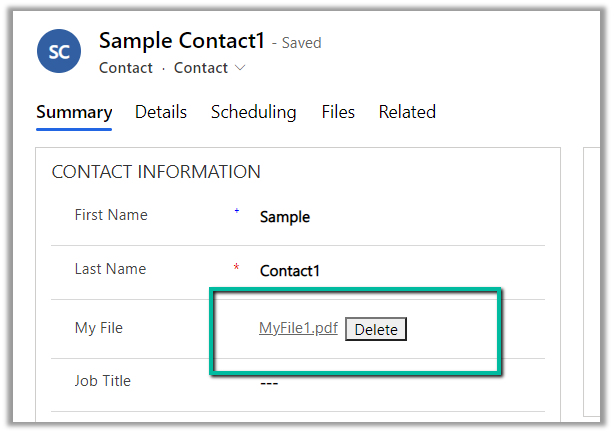Click the red required asterisk by Last Name
The height and width of the screenshot is (433, 613).
point(237,268)
